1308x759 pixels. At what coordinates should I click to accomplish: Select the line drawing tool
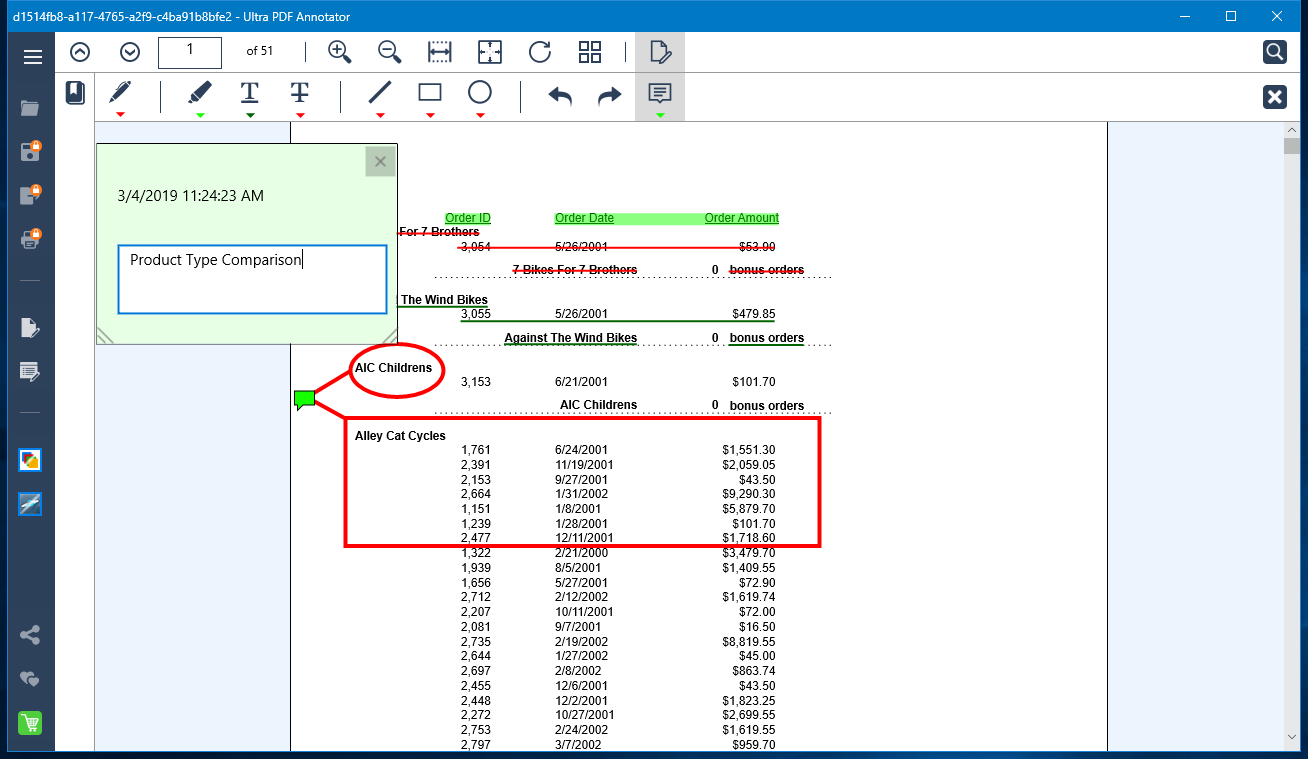point(380,95)
